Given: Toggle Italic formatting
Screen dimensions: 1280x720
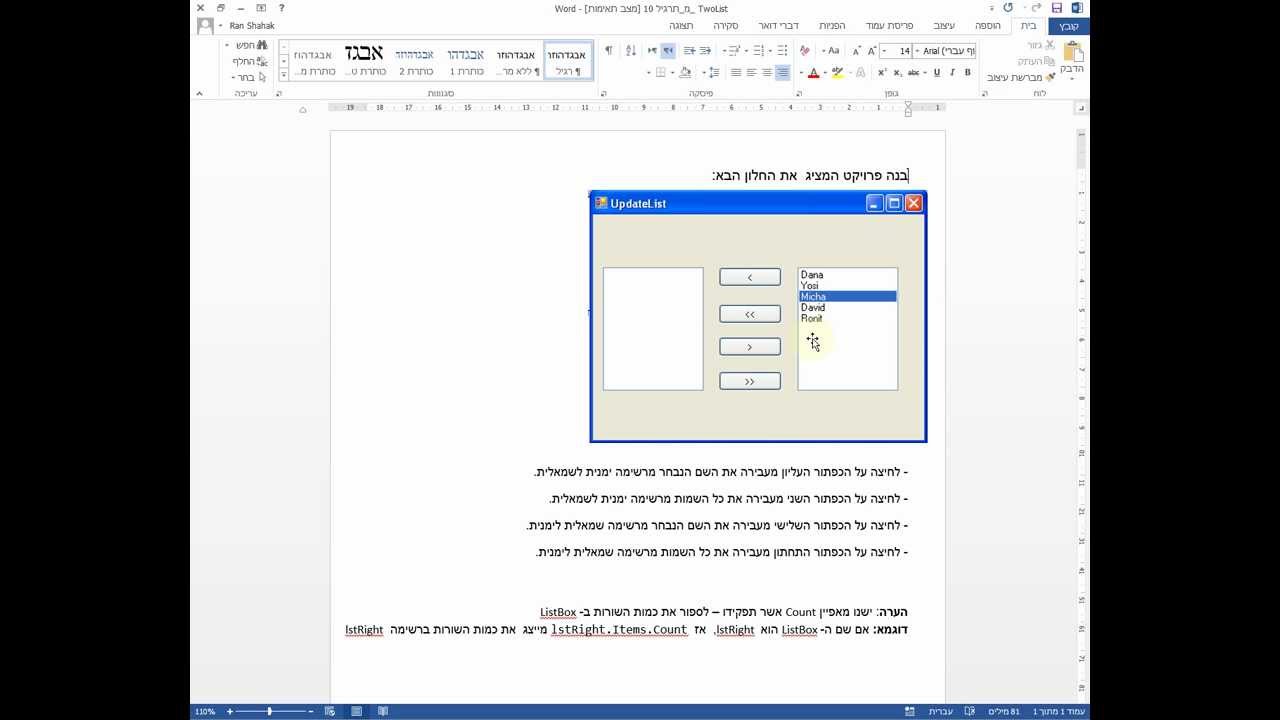Looking at the screenshot, I should coord(953,72).
